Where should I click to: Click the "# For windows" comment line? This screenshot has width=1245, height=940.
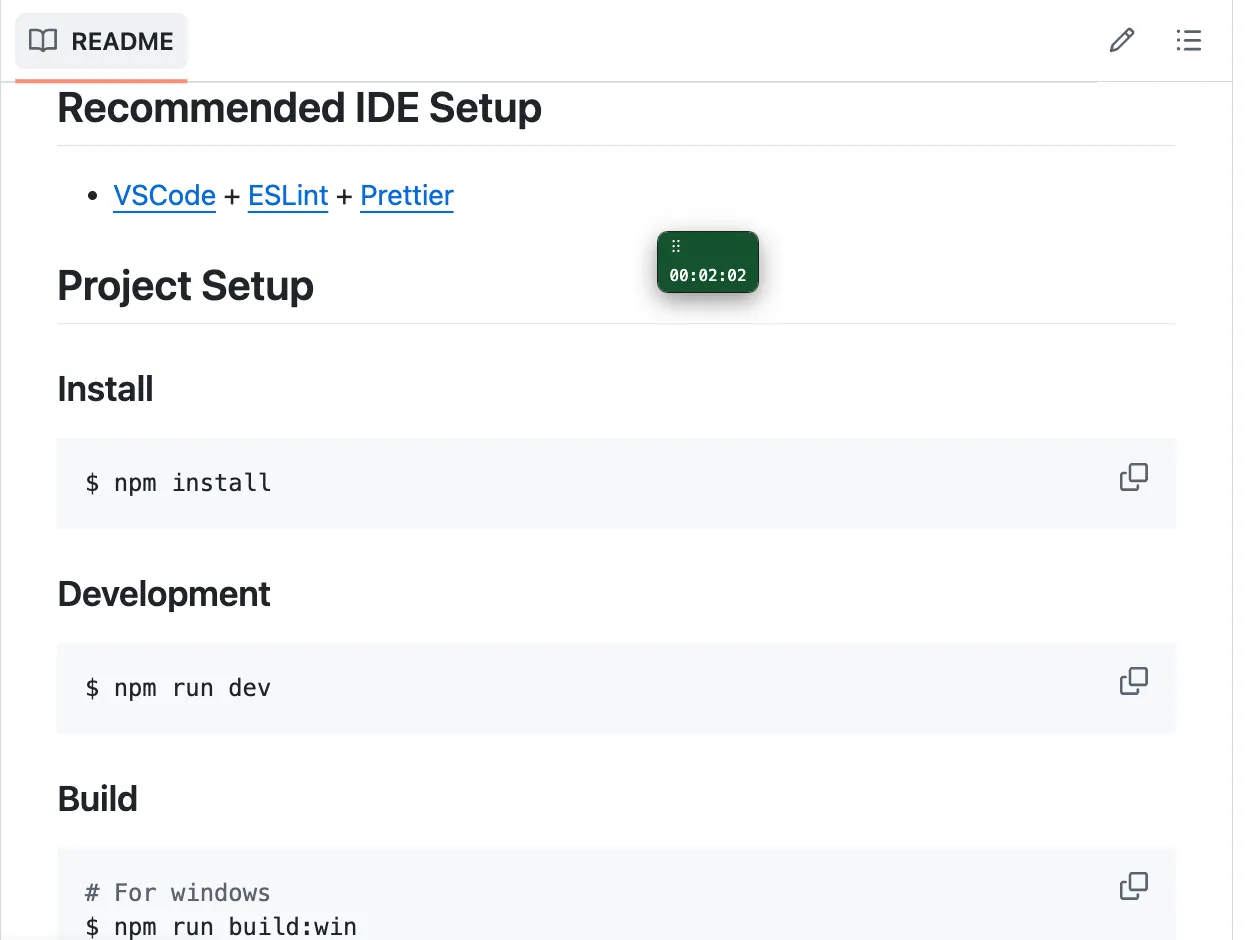point(178,892)
